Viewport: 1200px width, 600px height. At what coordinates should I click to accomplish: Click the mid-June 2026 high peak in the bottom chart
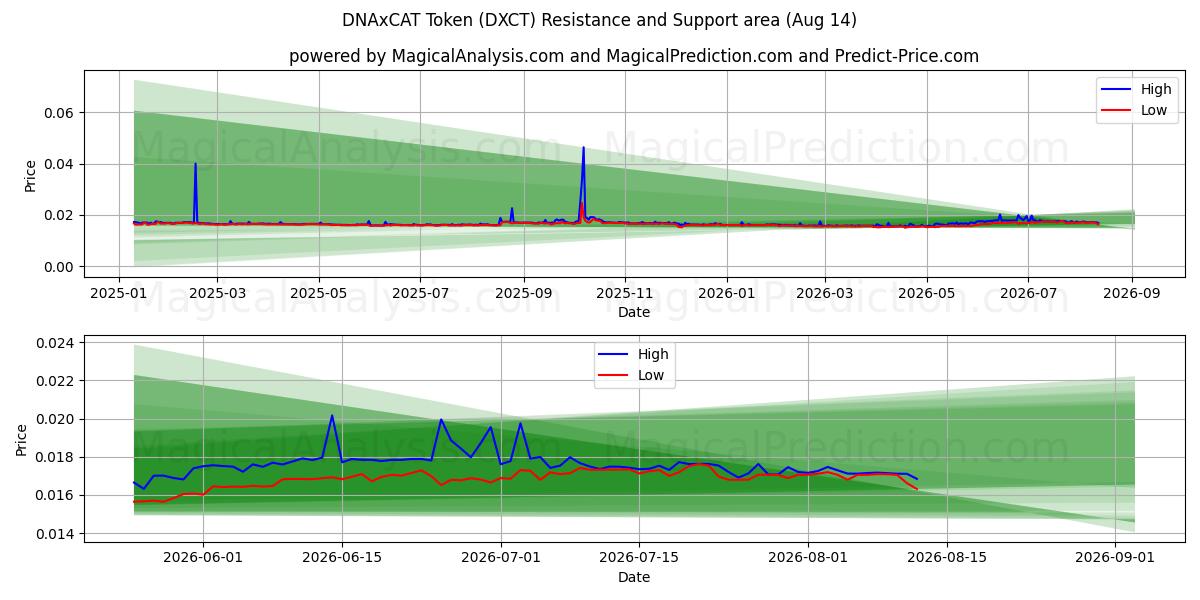coord(332,415)
